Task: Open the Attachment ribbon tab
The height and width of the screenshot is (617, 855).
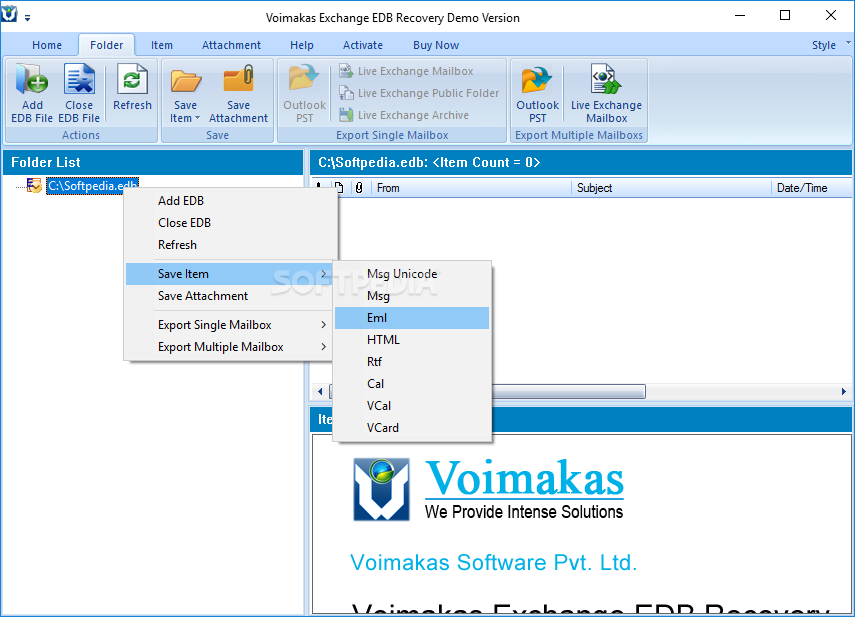Action: 231,45
